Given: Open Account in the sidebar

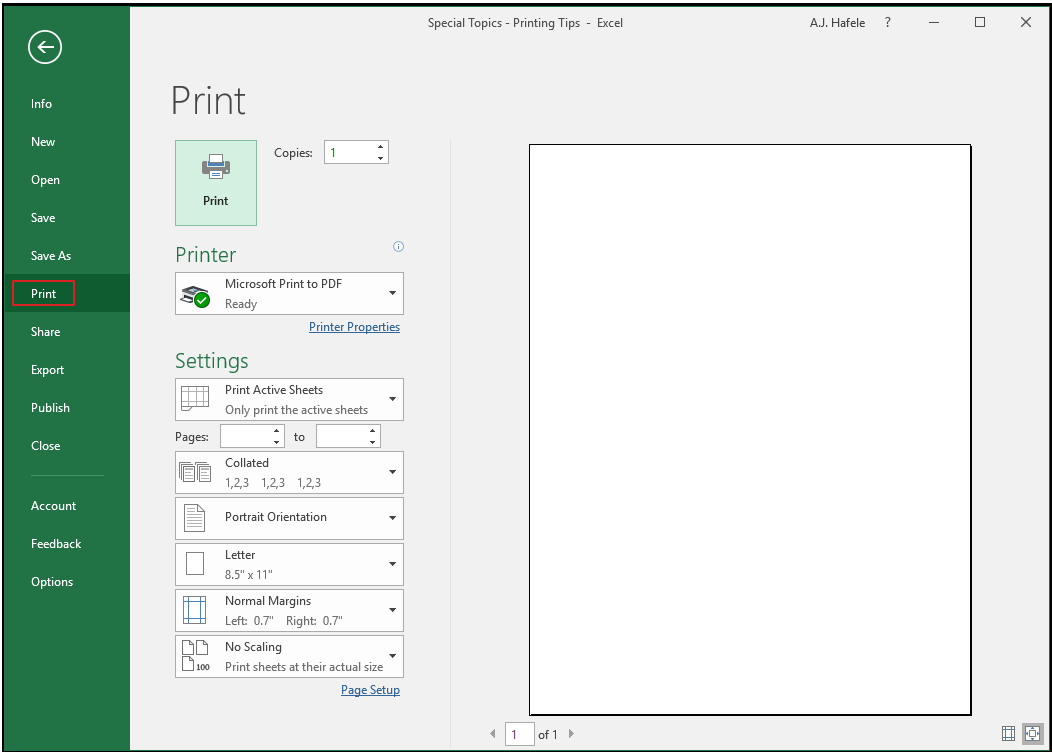Looking at the screenshot, I should click(x=54, y=506).
